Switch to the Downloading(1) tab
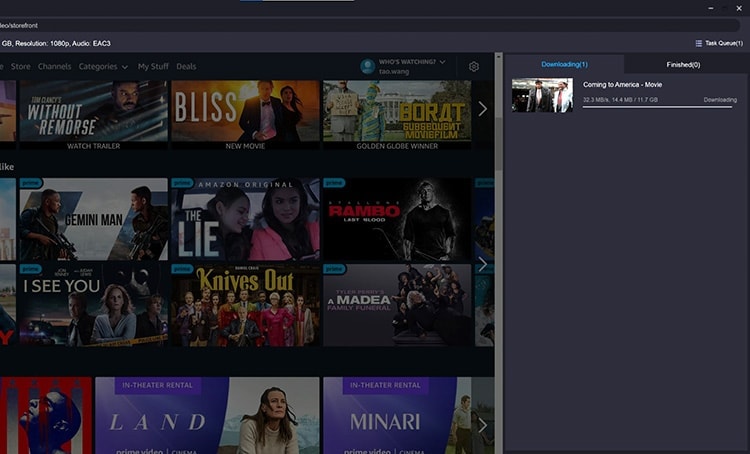The image size is (750, 454). [564, 64]
